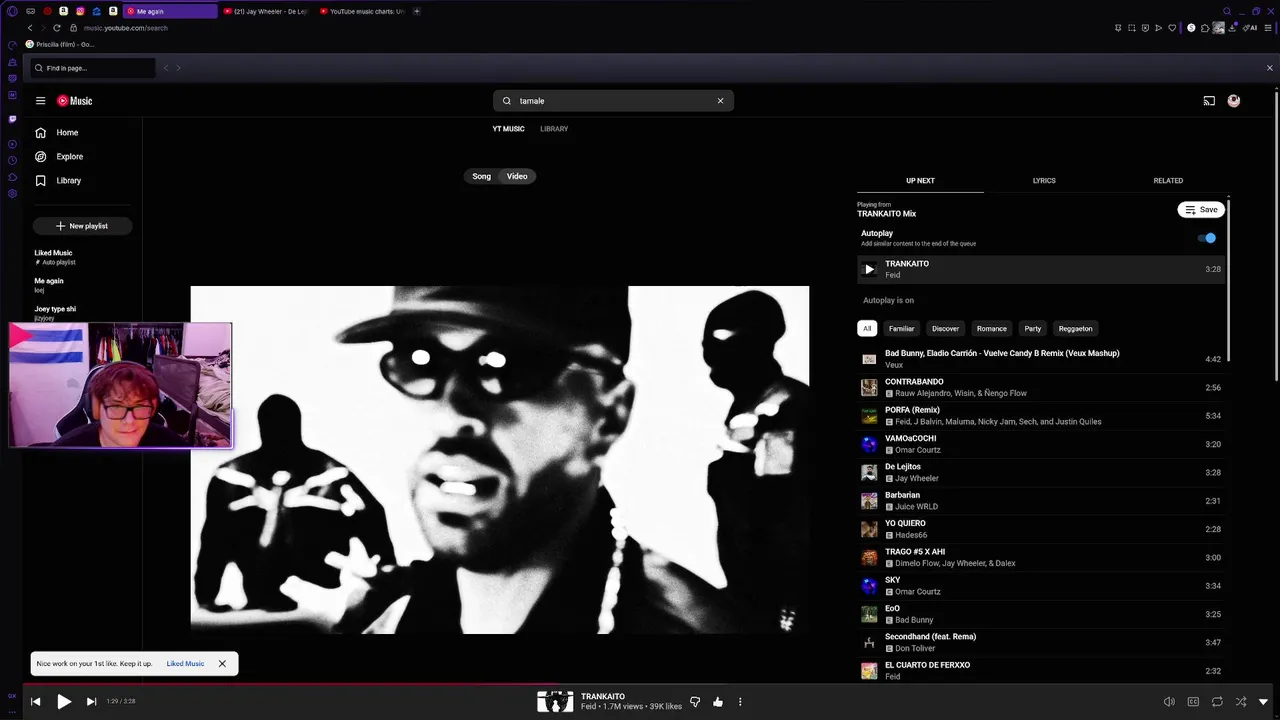This screenshot has height=720, width=1280.
Task: Play the paused TRANKAITO track
Action: (x=63, y=702)
